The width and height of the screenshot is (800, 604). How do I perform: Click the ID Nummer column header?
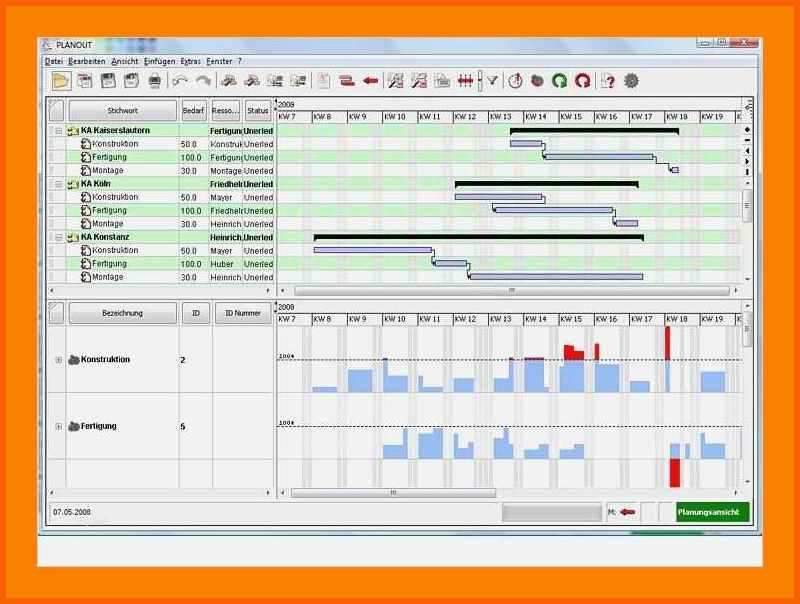(x=243, y=313)
